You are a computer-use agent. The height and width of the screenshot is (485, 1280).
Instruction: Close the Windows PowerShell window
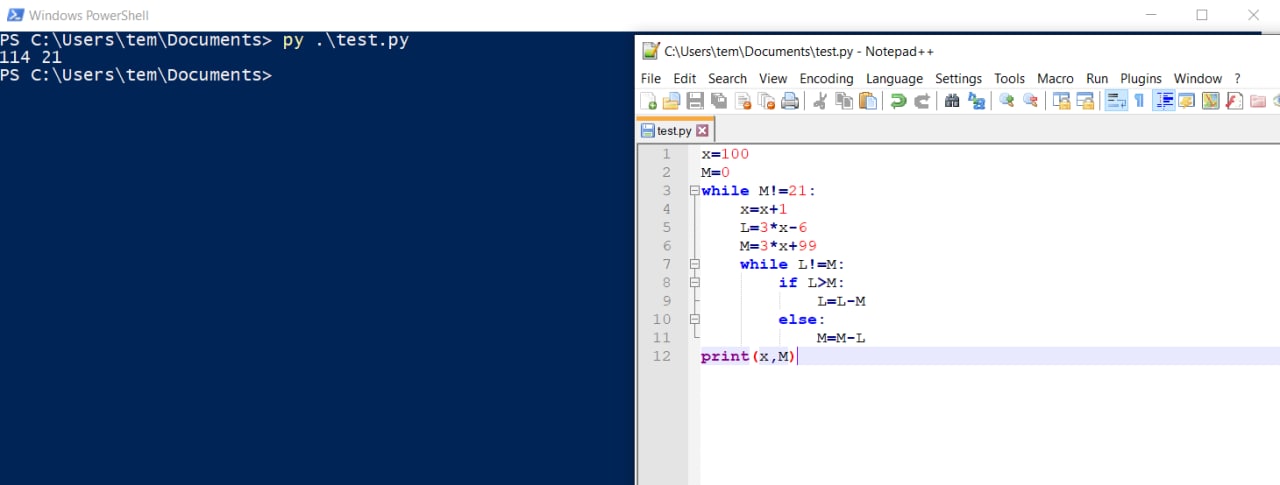pos(1253,15)
